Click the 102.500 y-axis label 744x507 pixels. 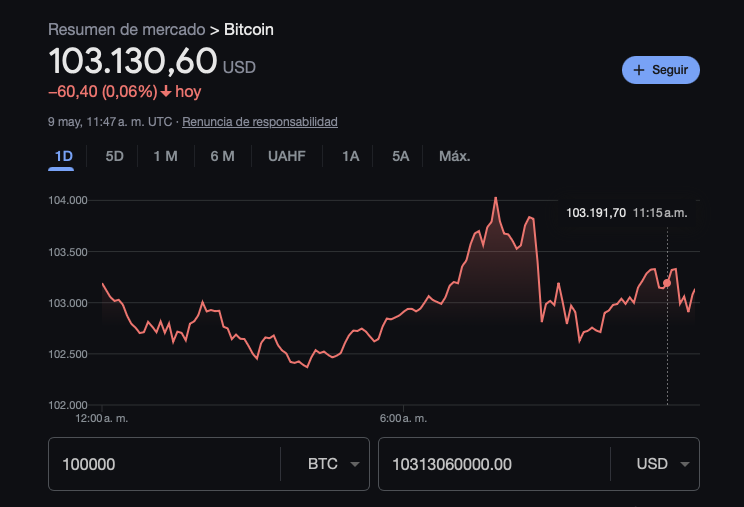[68, 354]
